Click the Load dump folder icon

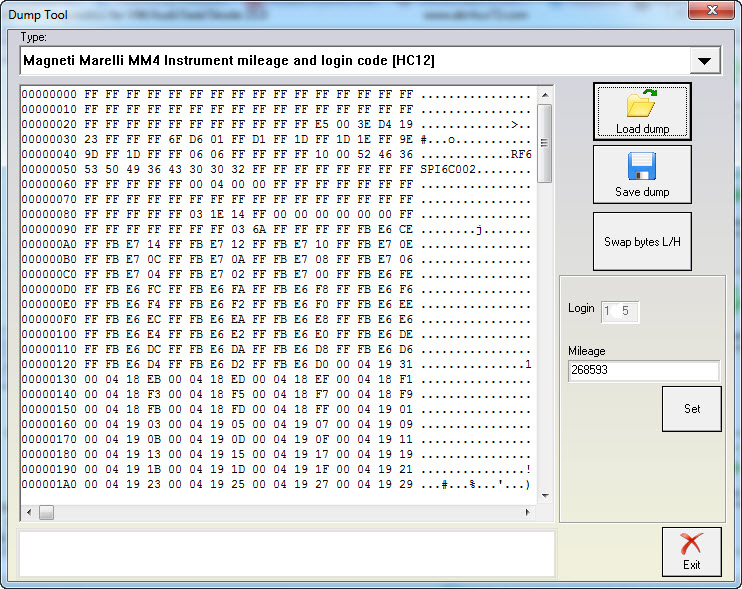(642, 103)
